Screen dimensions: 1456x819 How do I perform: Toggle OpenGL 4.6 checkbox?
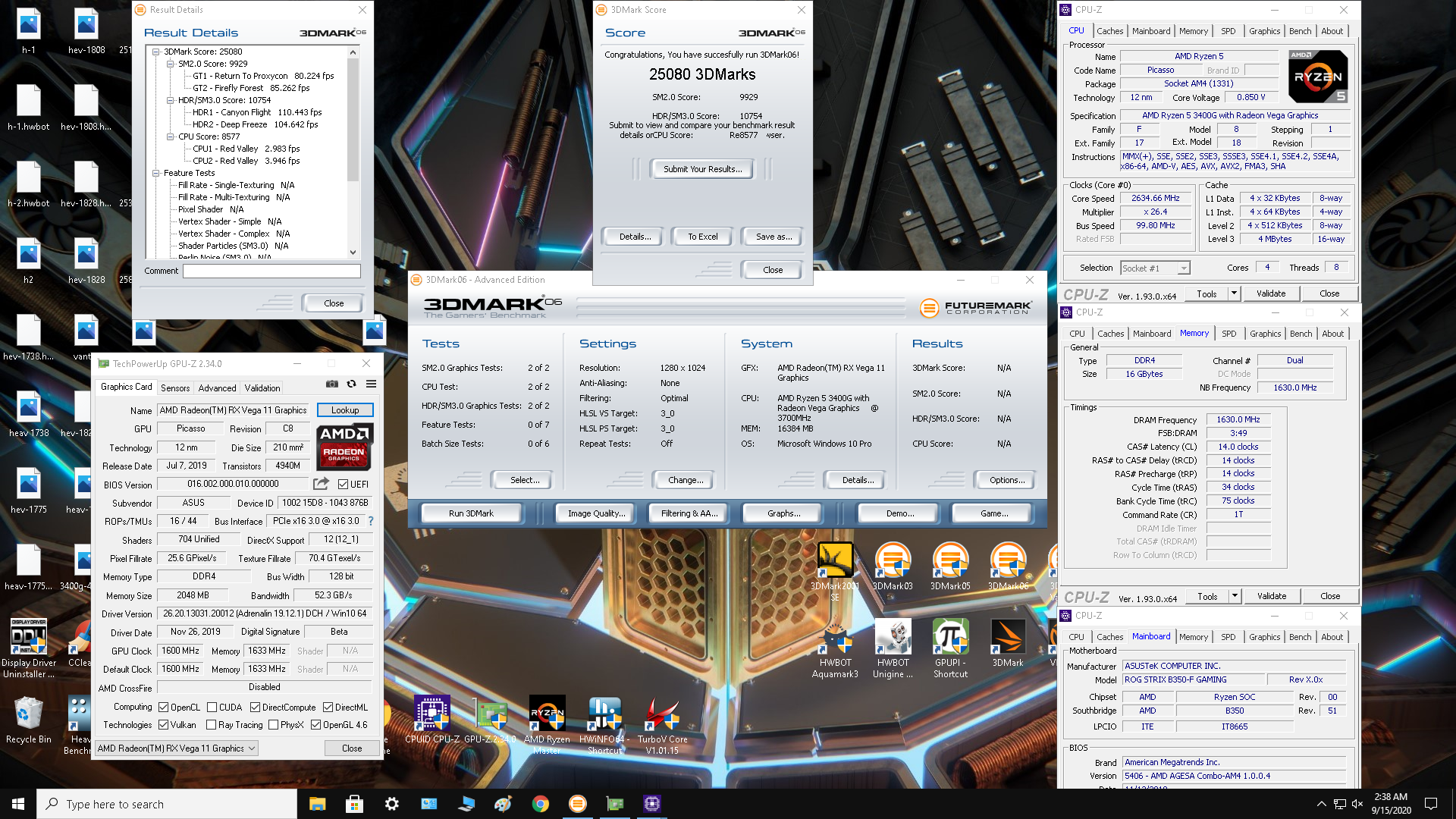pos(315,725)
